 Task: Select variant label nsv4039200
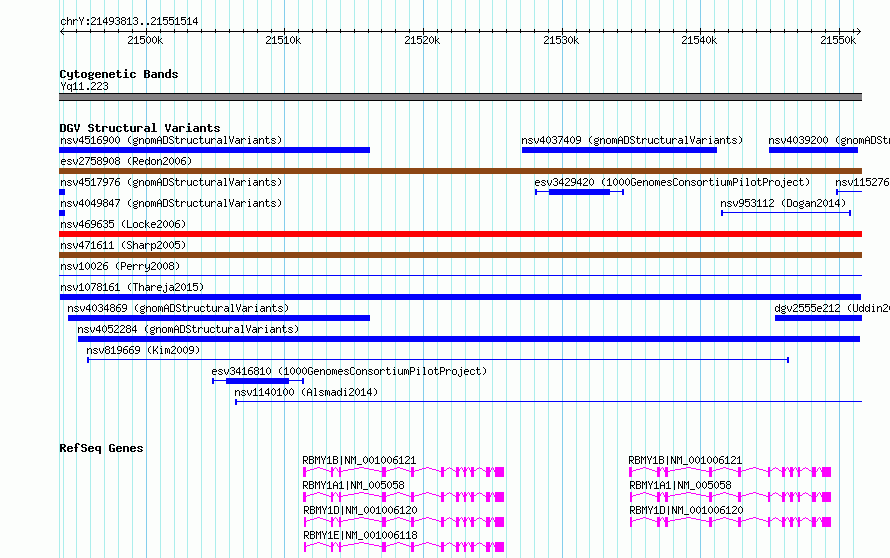[829, 140]
